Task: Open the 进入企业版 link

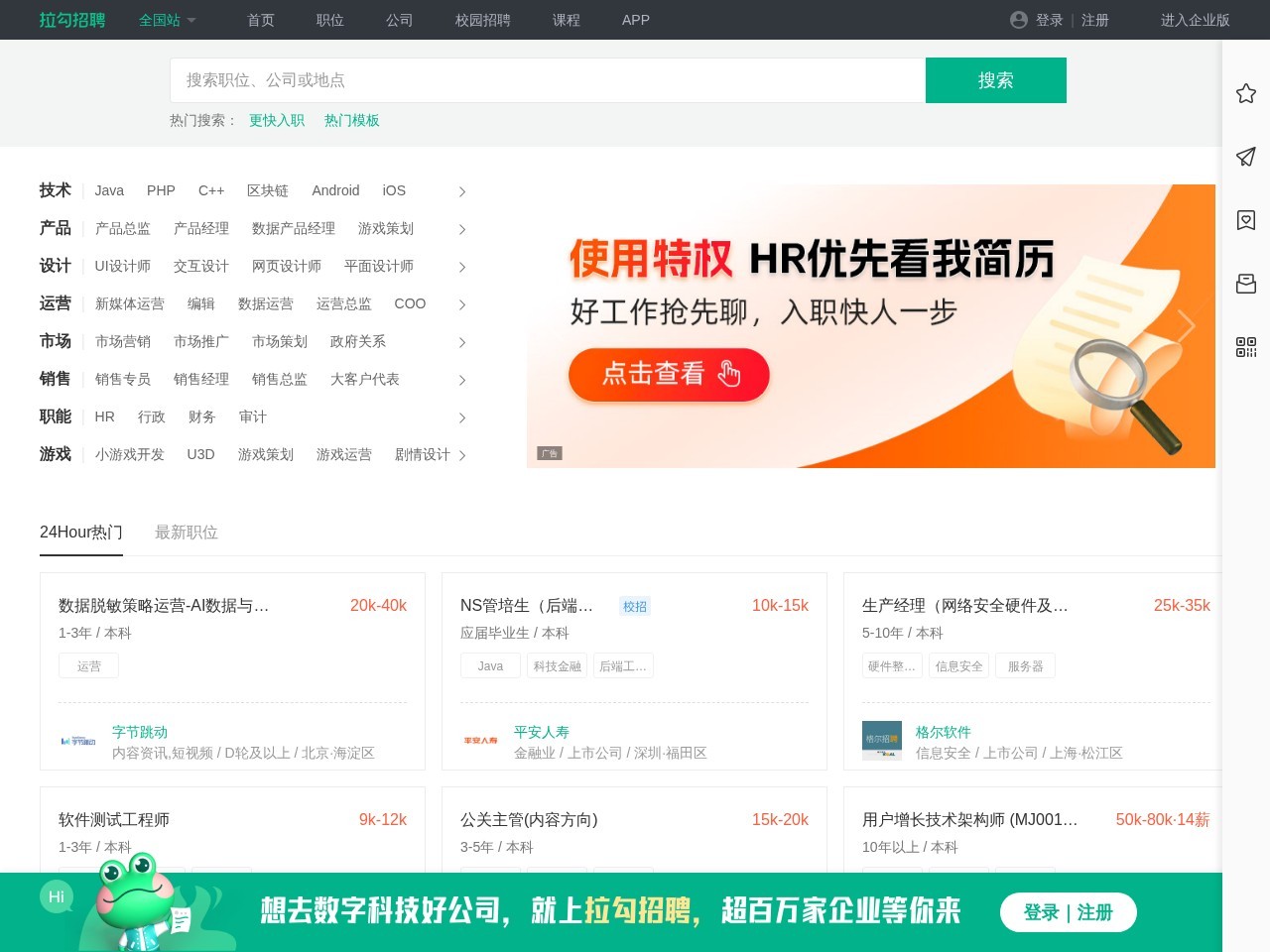Action: pyautogui.click(x=1196, y=20)
